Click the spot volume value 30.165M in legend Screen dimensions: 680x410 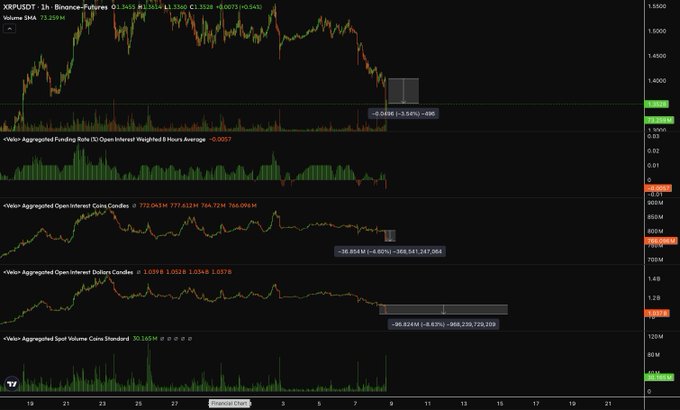145,338
